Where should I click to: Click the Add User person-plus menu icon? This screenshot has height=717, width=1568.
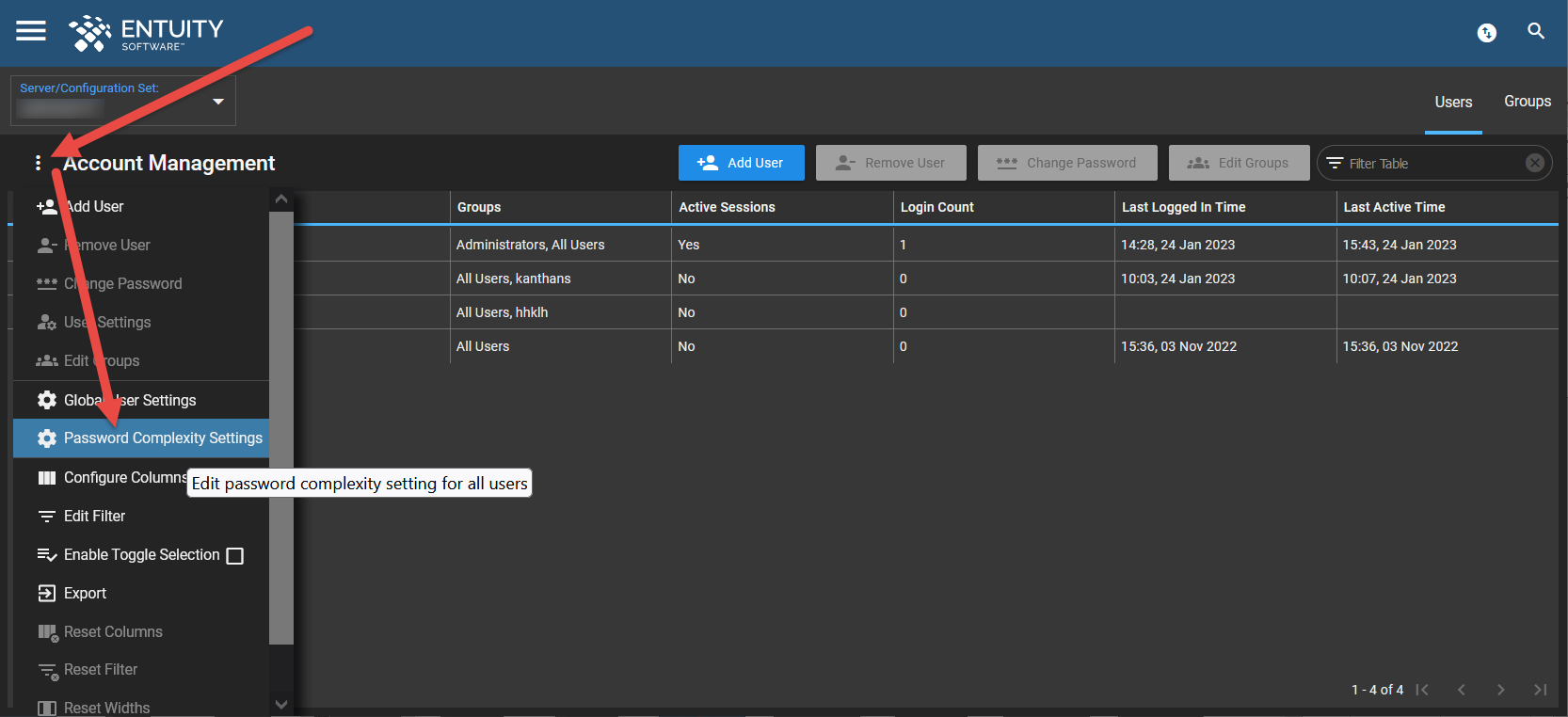pos(47,206)
